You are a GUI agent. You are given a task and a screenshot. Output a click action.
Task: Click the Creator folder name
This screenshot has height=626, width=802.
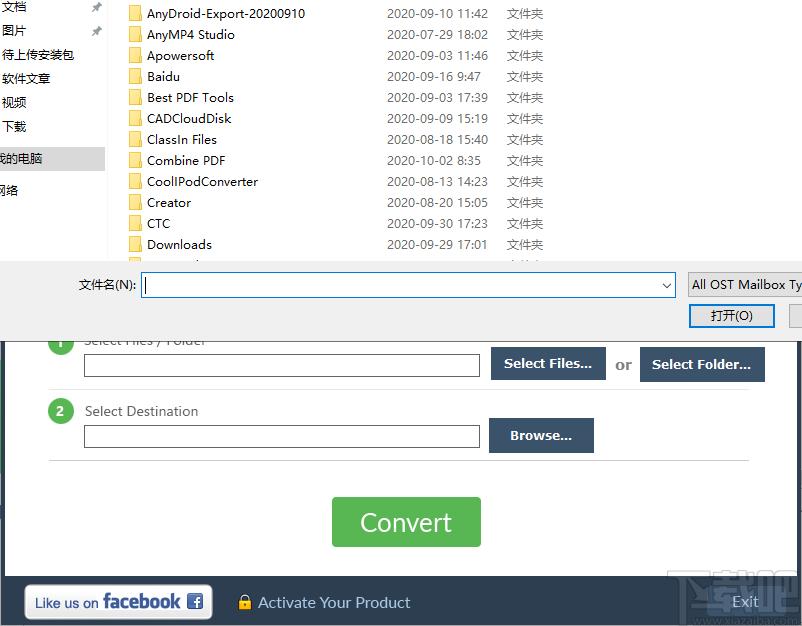coord(169,203)
